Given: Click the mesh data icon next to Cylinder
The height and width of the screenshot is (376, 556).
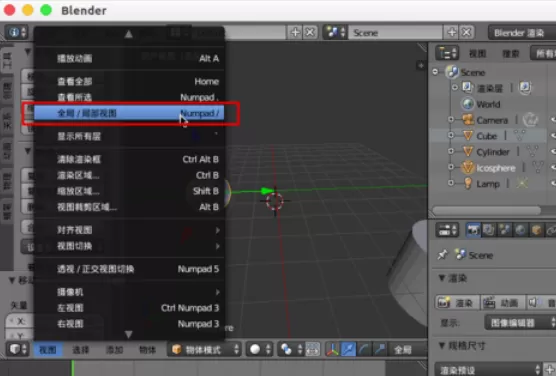Looking at the screenshot, I should tap(532, 151).
